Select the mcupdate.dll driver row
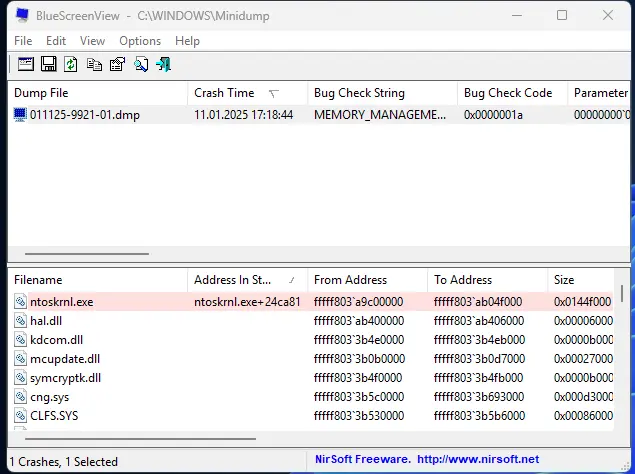635x474 pixels. [311, 359]
